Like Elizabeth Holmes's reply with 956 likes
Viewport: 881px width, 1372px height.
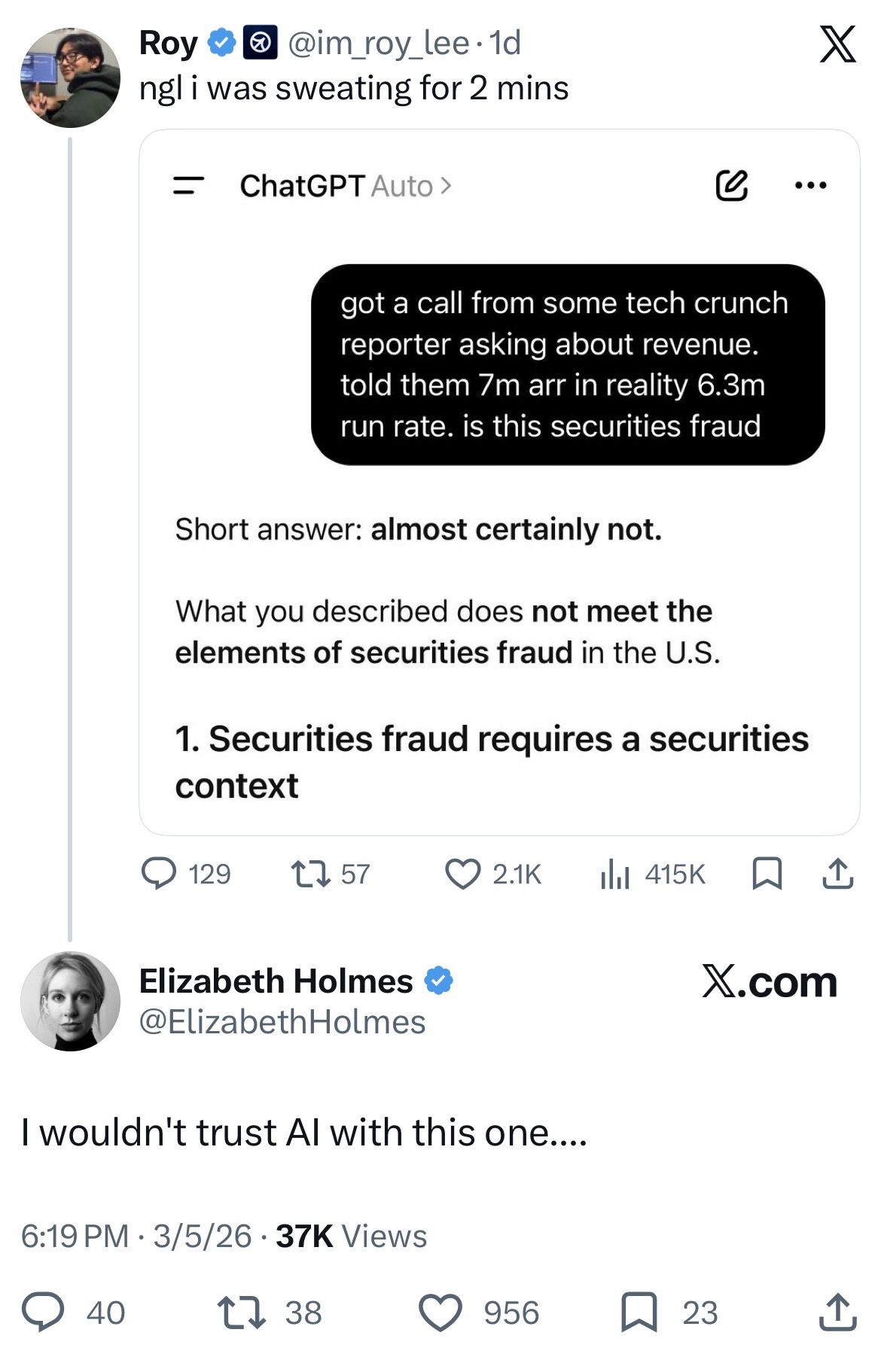coord(440,1313)
